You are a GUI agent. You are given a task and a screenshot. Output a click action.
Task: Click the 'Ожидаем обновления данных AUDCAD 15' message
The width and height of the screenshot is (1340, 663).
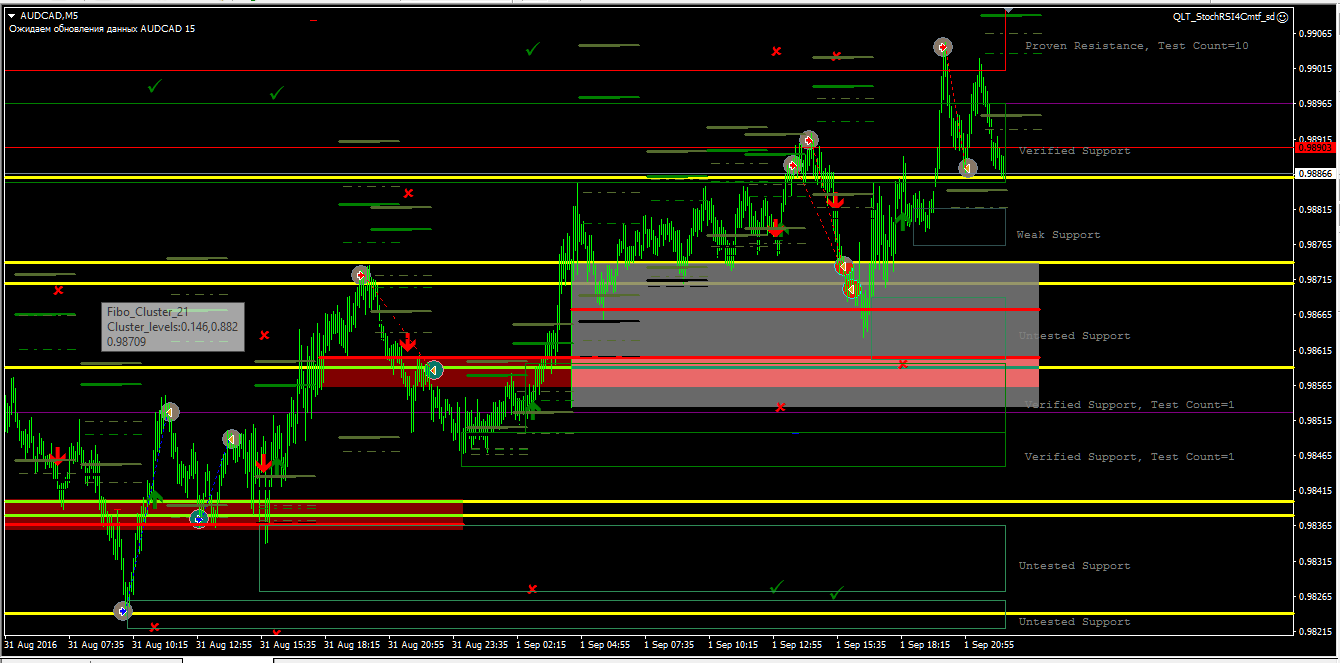(x=102, y=28)
